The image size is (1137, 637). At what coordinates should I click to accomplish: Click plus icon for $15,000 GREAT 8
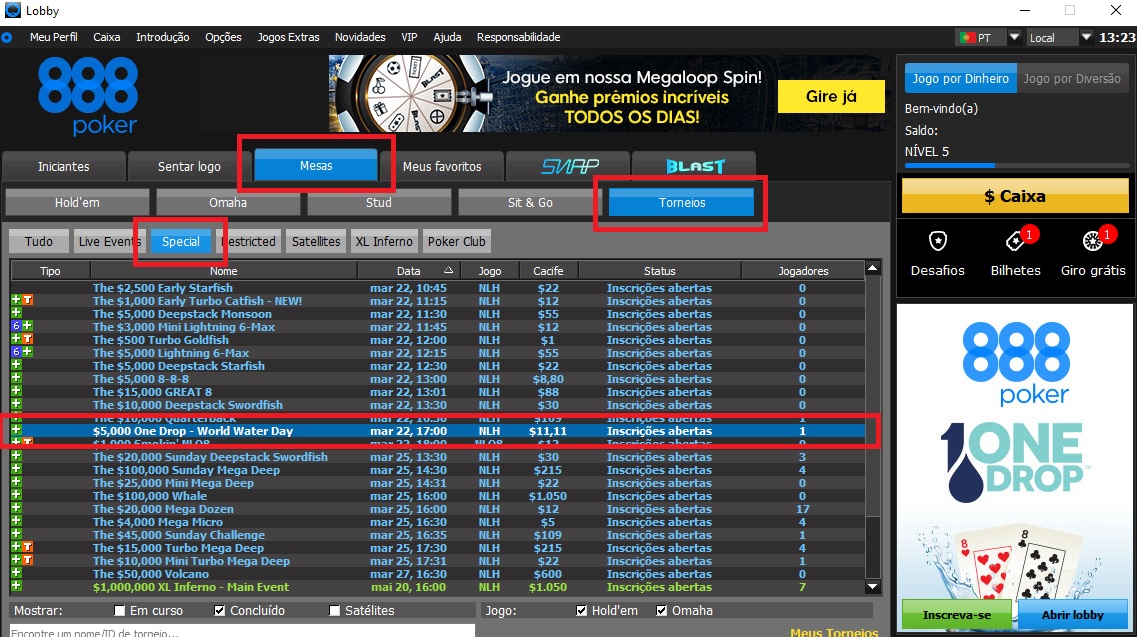point(16,391)
